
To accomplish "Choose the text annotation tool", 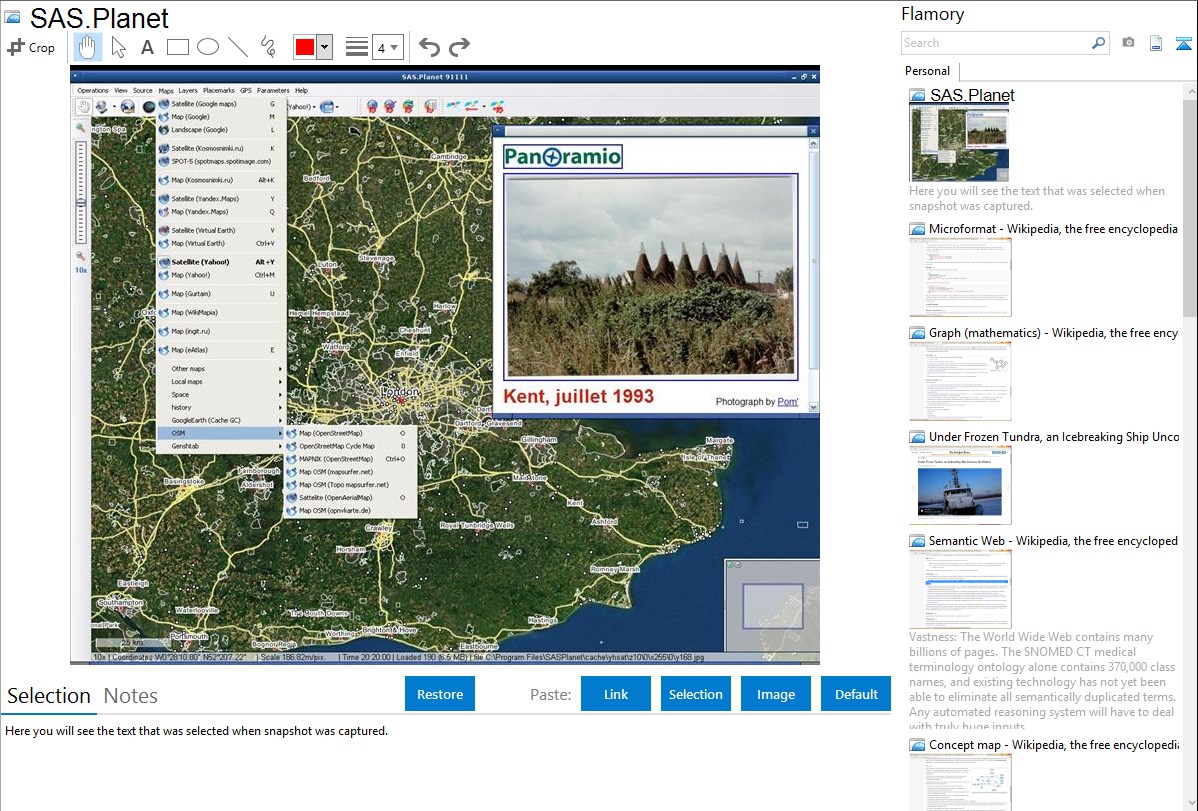I will click(x=147, y=47).
